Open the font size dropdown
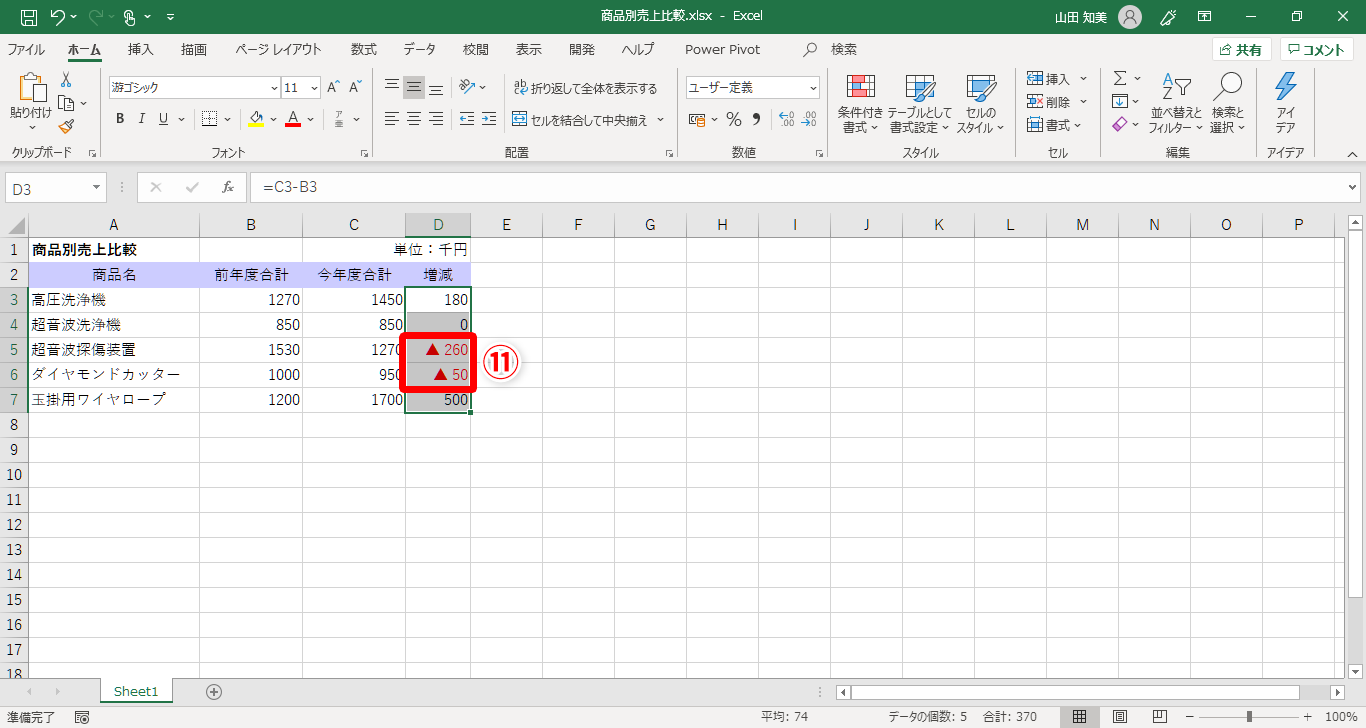The image size is (1366, 728). pos(314,88)
